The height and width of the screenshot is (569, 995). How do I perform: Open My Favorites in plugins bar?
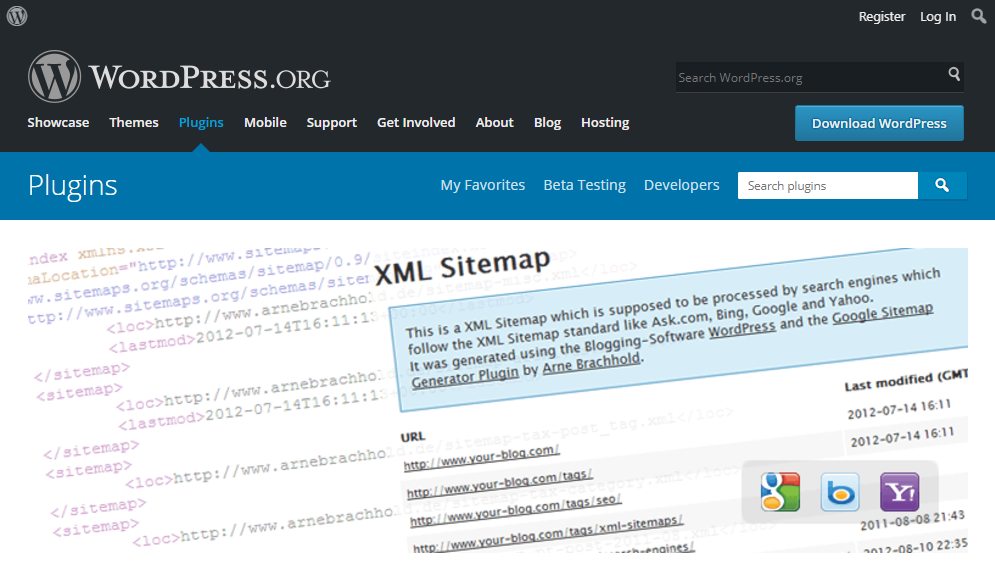click(483, 185)
